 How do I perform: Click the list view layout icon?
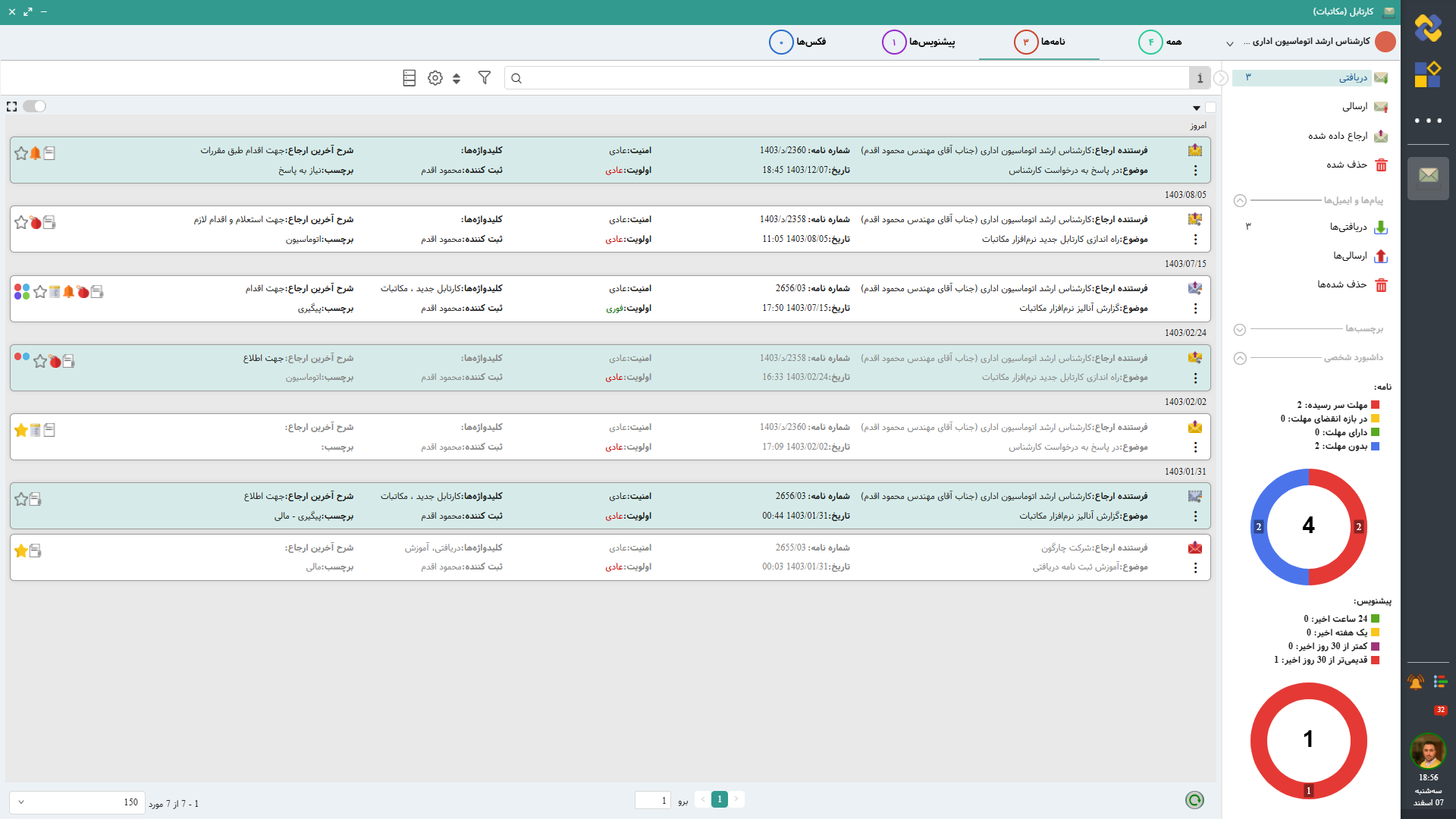pos(409,78)
